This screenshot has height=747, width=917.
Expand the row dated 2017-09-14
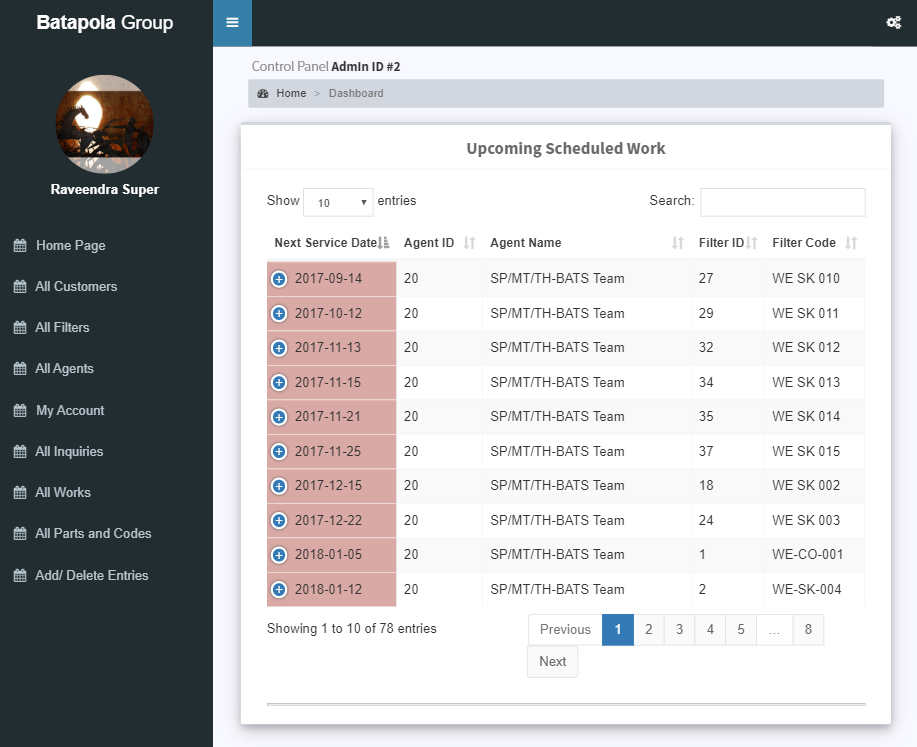click(x=279, y=279)
